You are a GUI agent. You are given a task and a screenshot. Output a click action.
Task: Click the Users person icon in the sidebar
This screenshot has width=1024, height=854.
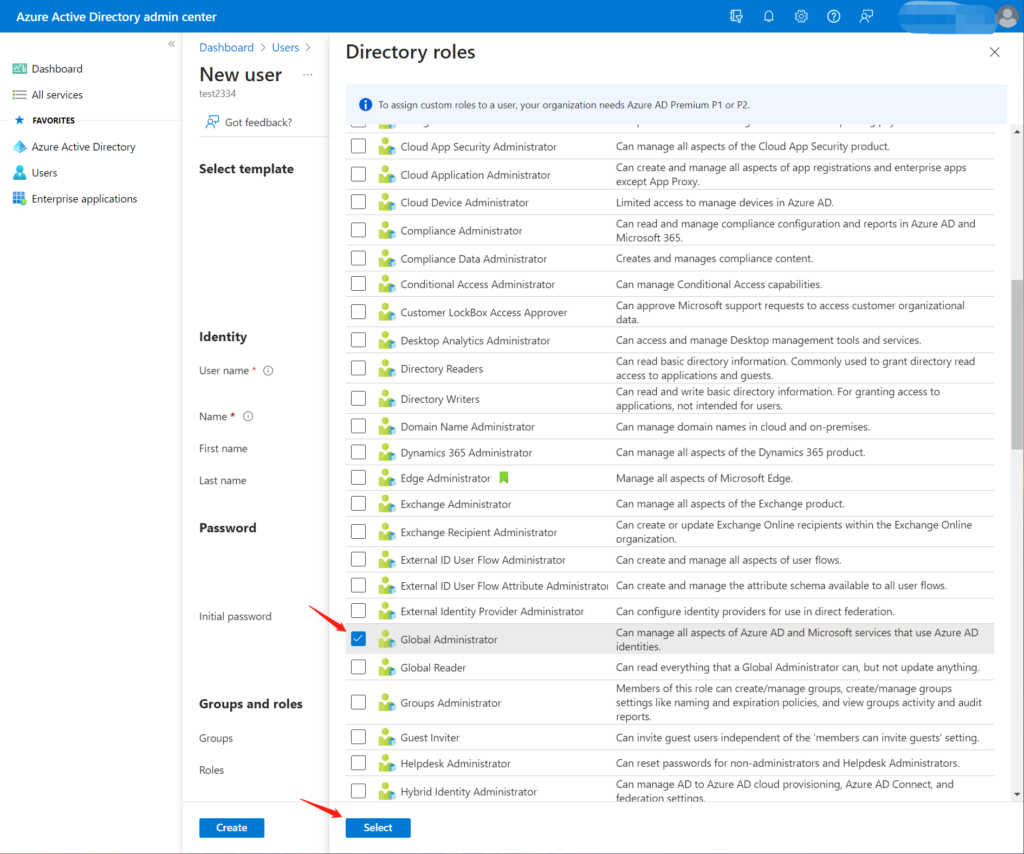click(20, 173)
